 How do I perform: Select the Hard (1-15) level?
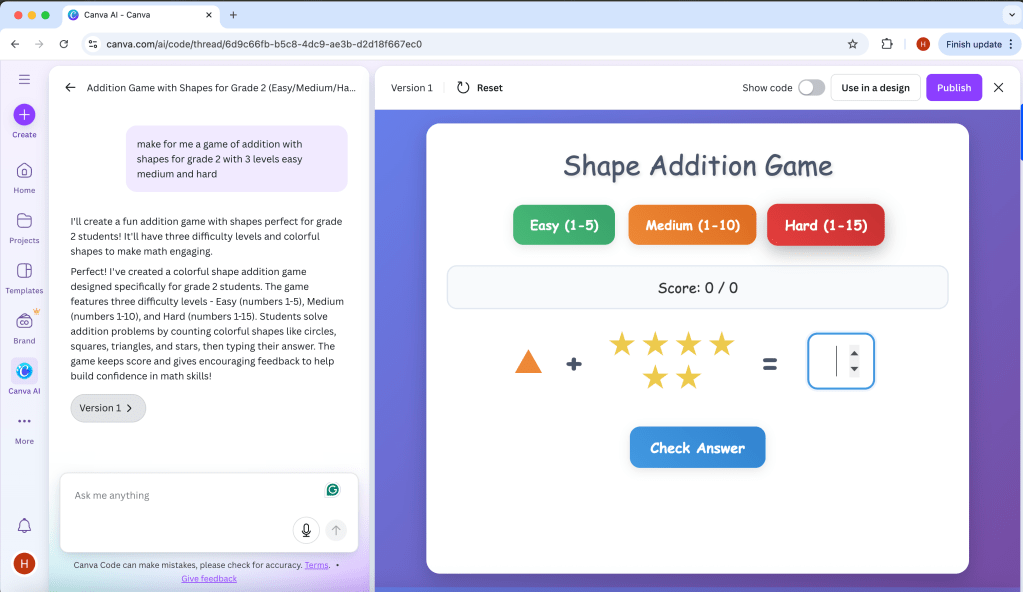pos(825,225)
